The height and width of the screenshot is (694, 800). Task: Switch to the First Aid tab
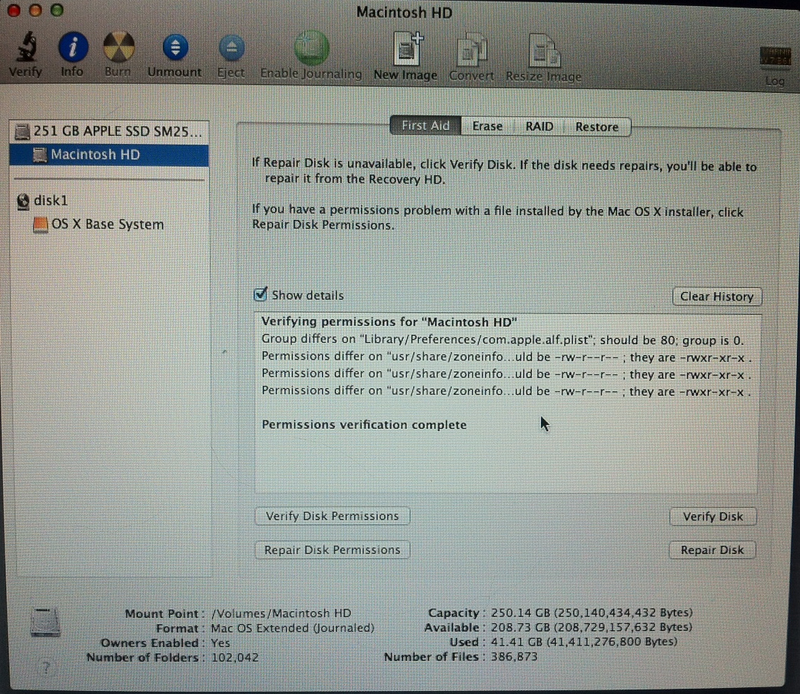point(425,126)
